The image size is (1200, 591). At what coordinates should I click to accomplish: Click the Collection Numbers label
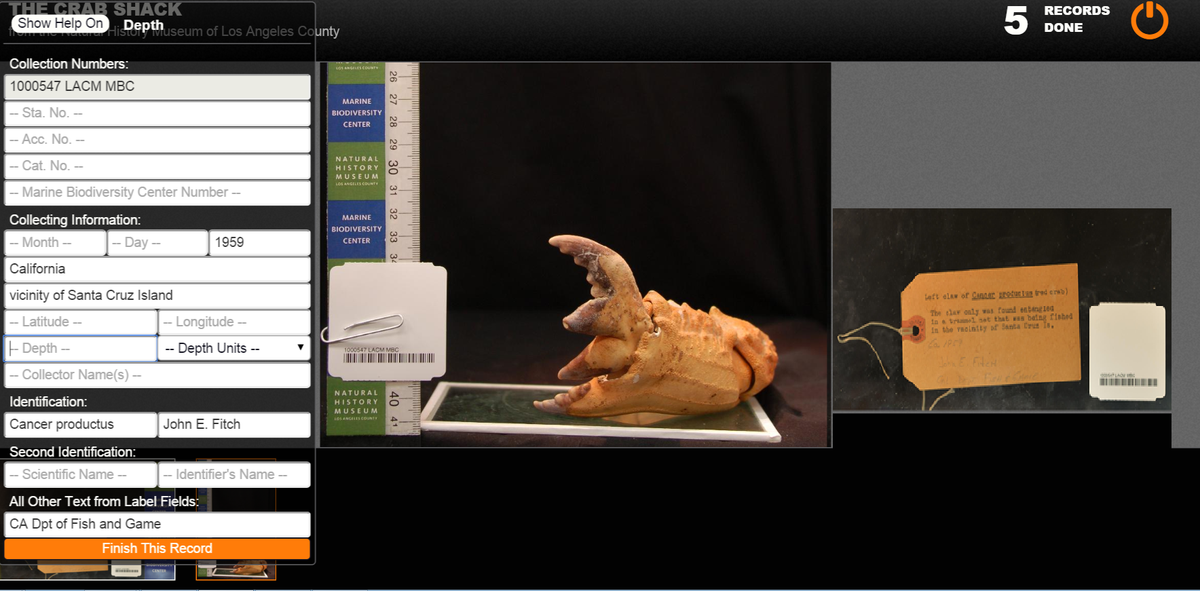click(69, 64)
